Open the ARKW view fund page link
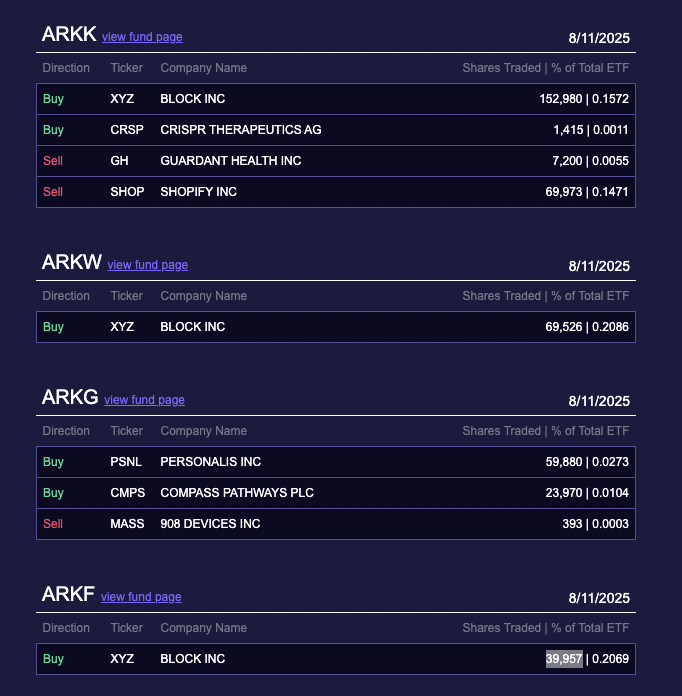 pyautogui.click(x=147, y=265)
